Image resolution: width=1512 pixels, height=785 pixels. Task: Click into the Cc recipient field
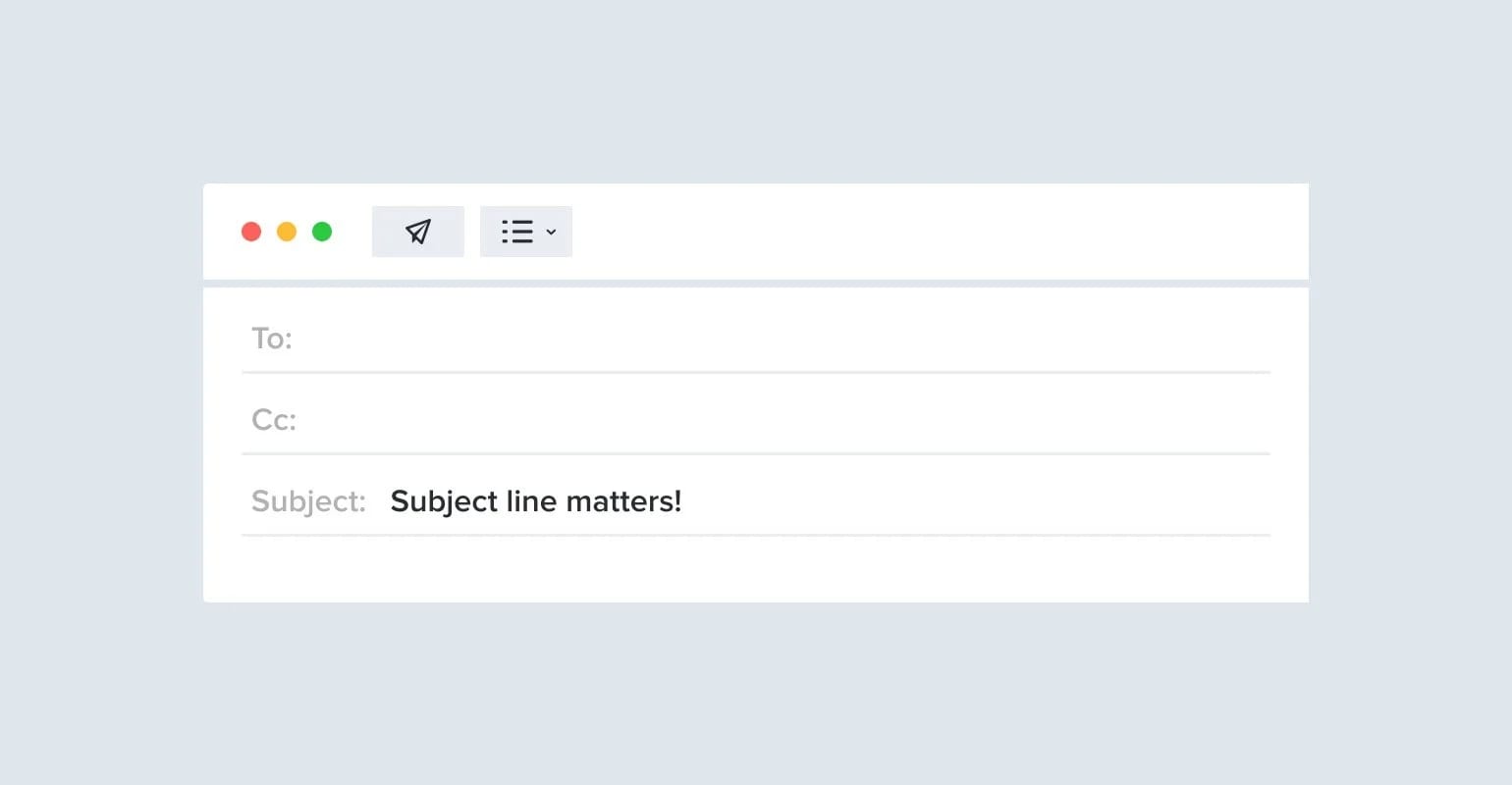click(776, 420)
